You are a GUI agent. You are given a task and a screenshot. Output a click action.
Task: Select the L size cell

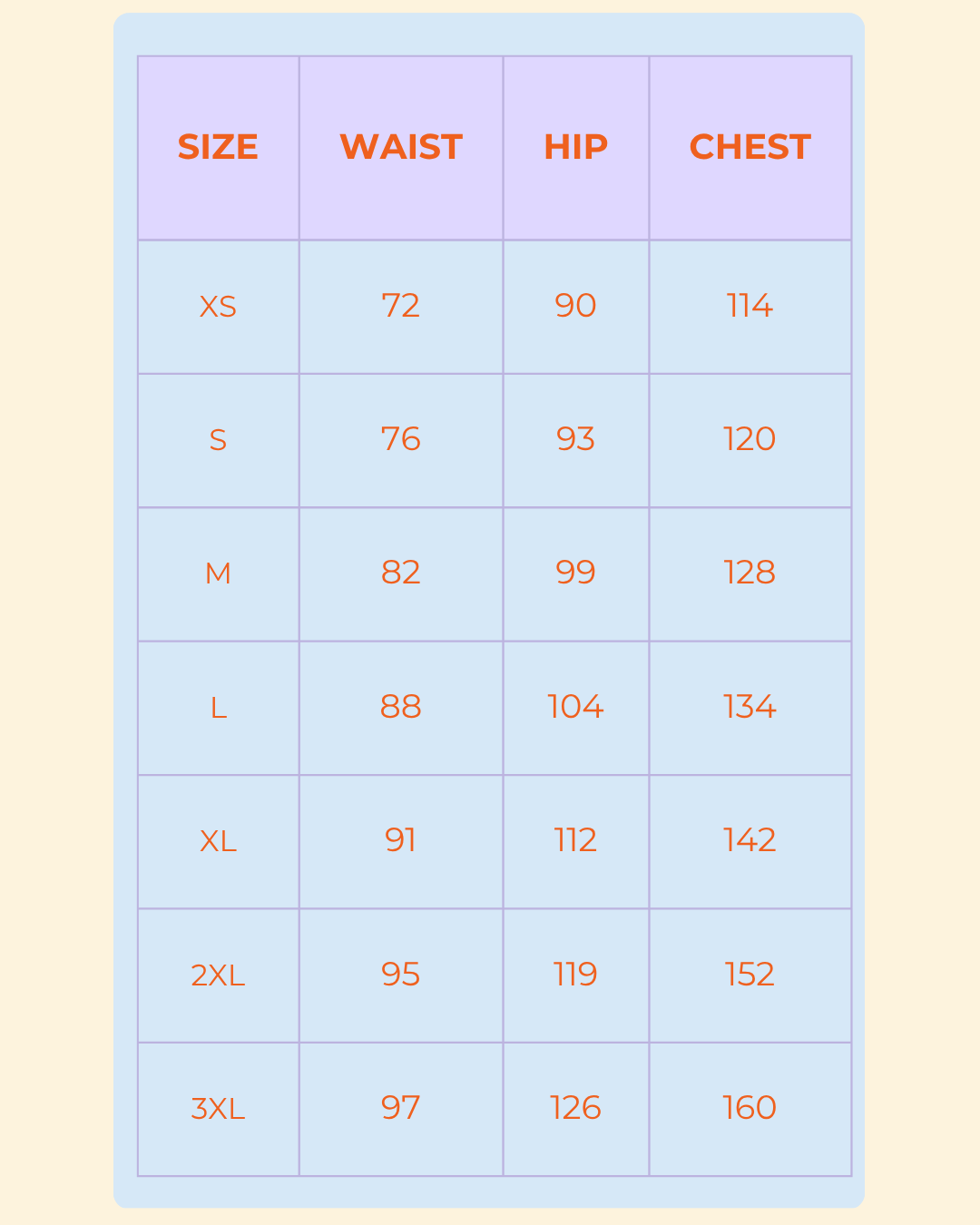pos(218,708)
